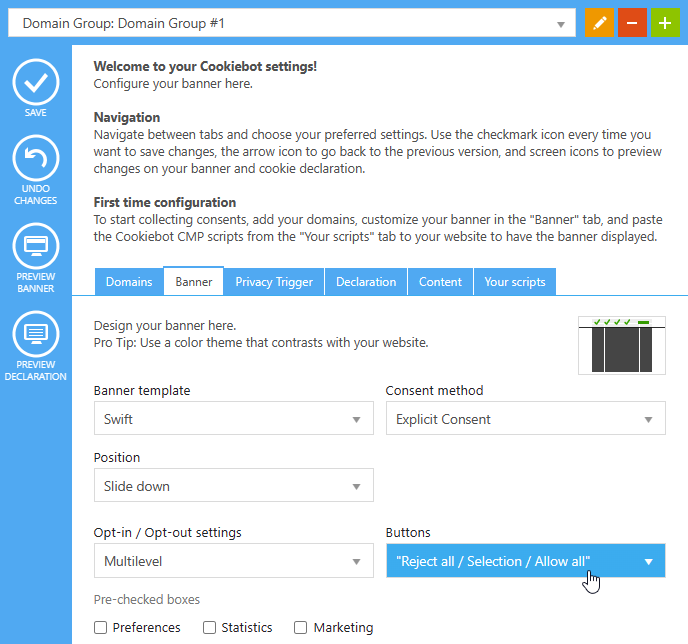Open the Preview Declaration screen icon
Viewport: 688px width, 644px height.
36,334
